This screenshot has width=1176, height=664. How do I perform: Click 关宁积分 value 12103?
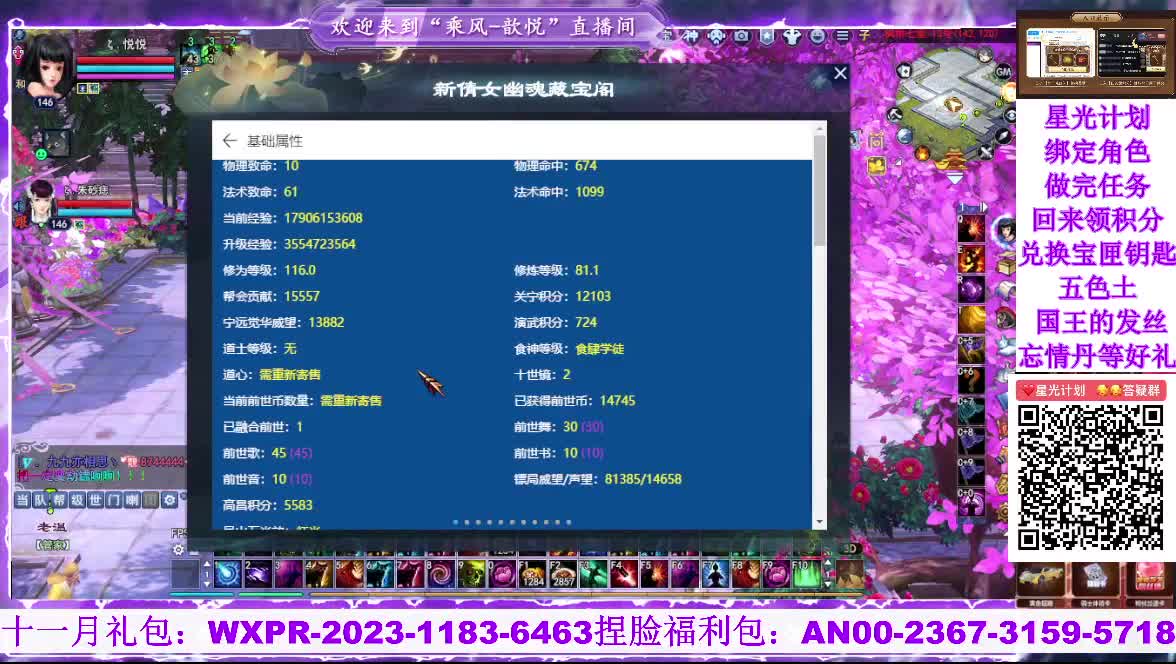coord(593,296)
